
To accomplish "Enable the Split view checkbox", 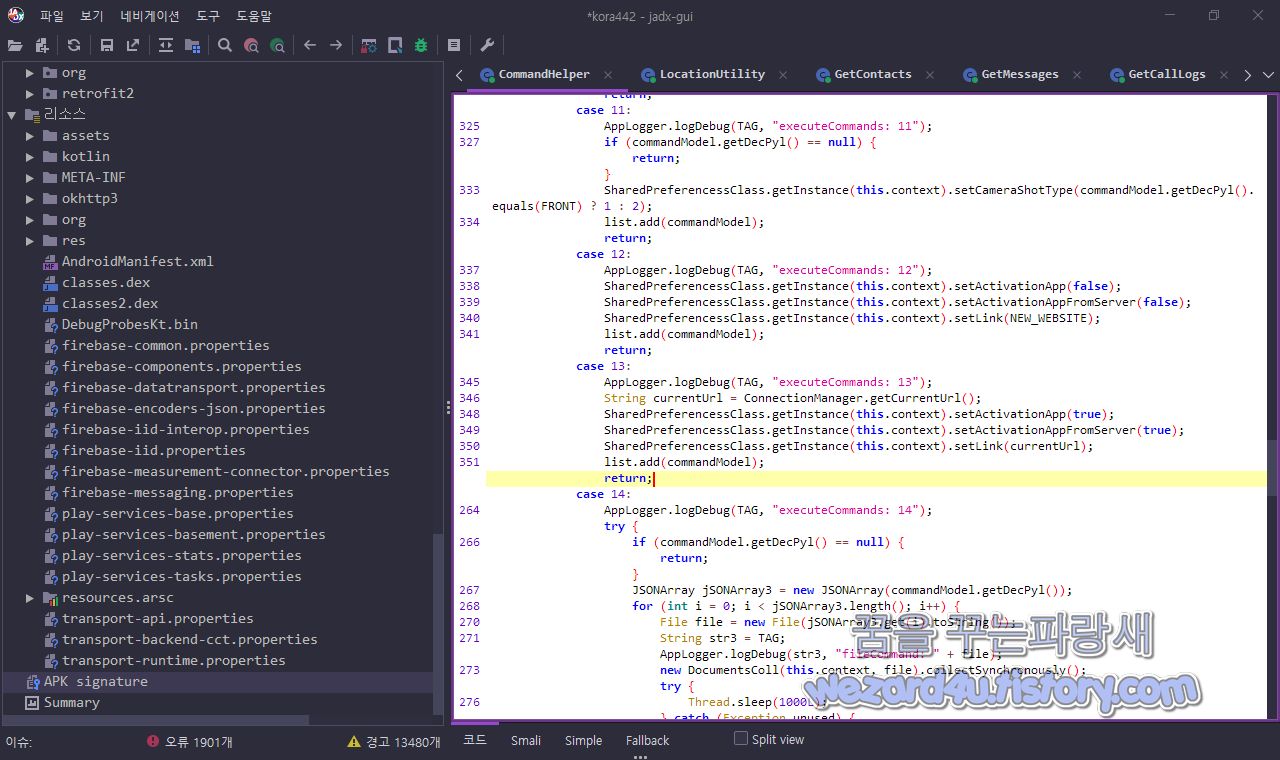I will coord(741,739).
